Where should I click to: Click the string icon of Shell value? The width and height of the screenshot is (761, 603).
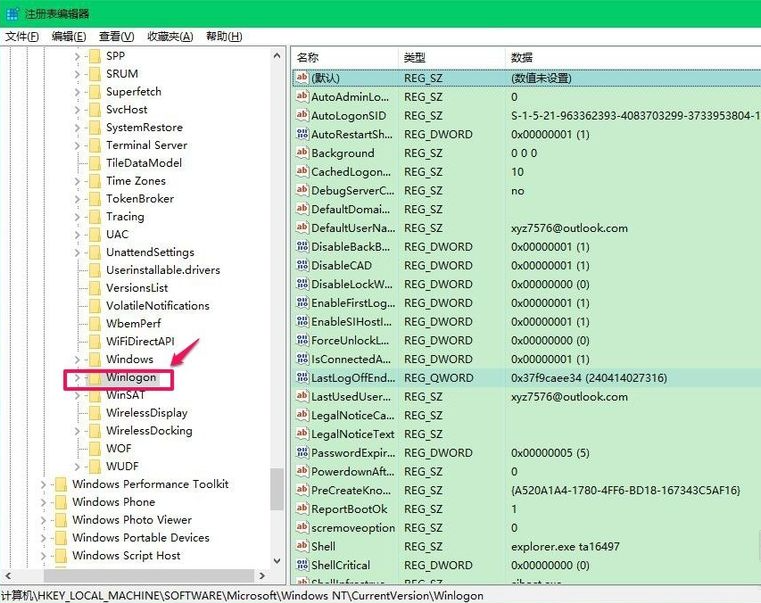302,546
